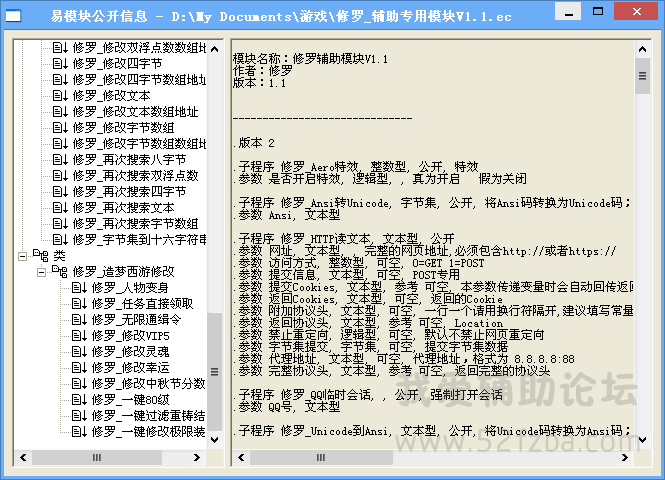
Task: Click the icon beside 修罗_再次搜索字节数组
Action: (60, 223)
